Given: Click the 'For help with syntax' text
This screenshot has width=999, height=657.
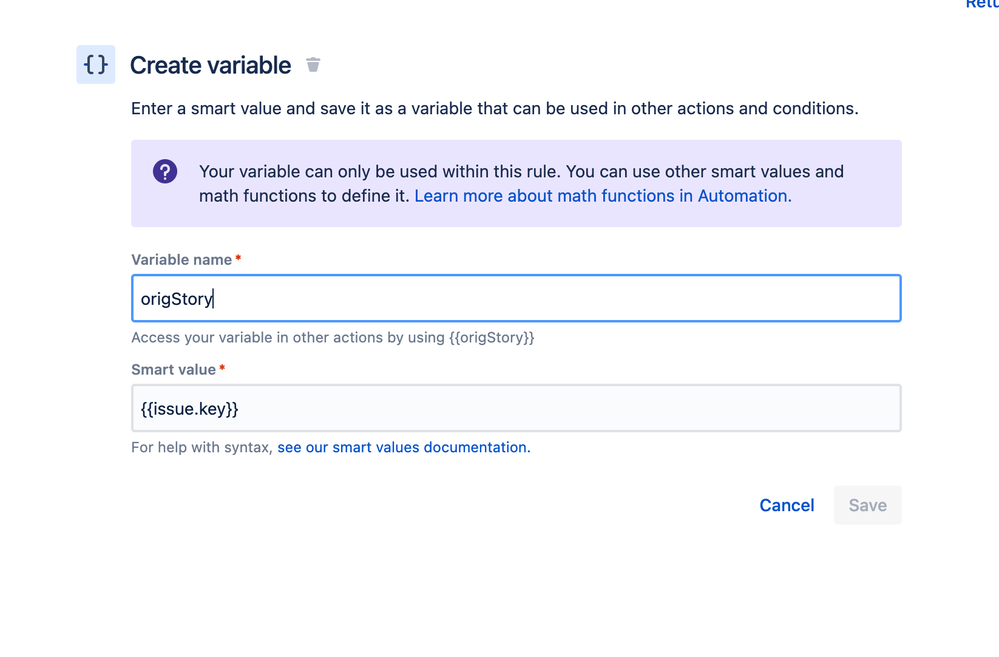Looking at the screenshot, I should coord(202,447).
